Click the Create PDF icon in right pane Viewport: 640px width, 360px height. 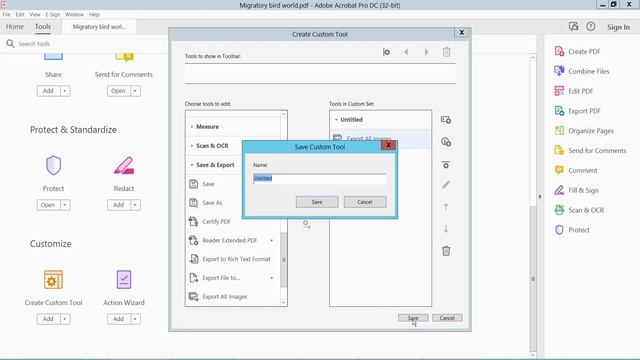(559, 51)
